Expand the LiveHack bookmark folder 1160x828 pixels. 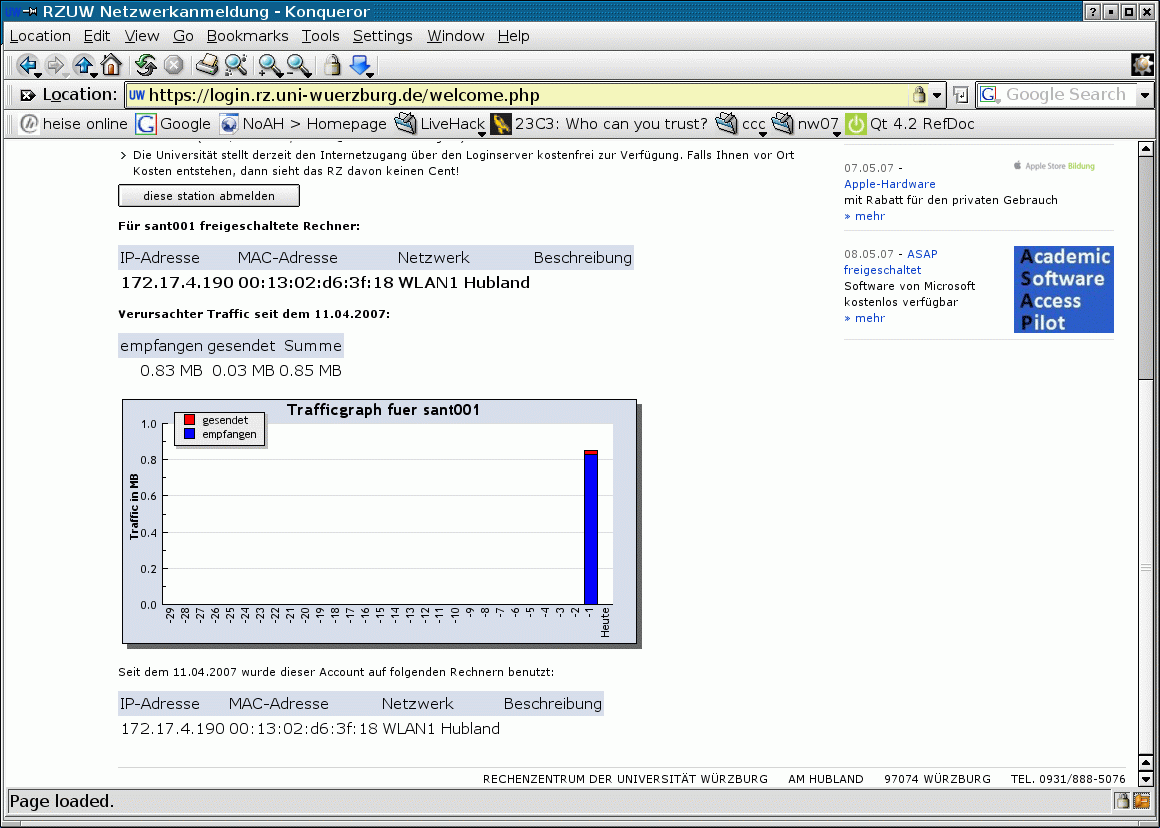445,124
